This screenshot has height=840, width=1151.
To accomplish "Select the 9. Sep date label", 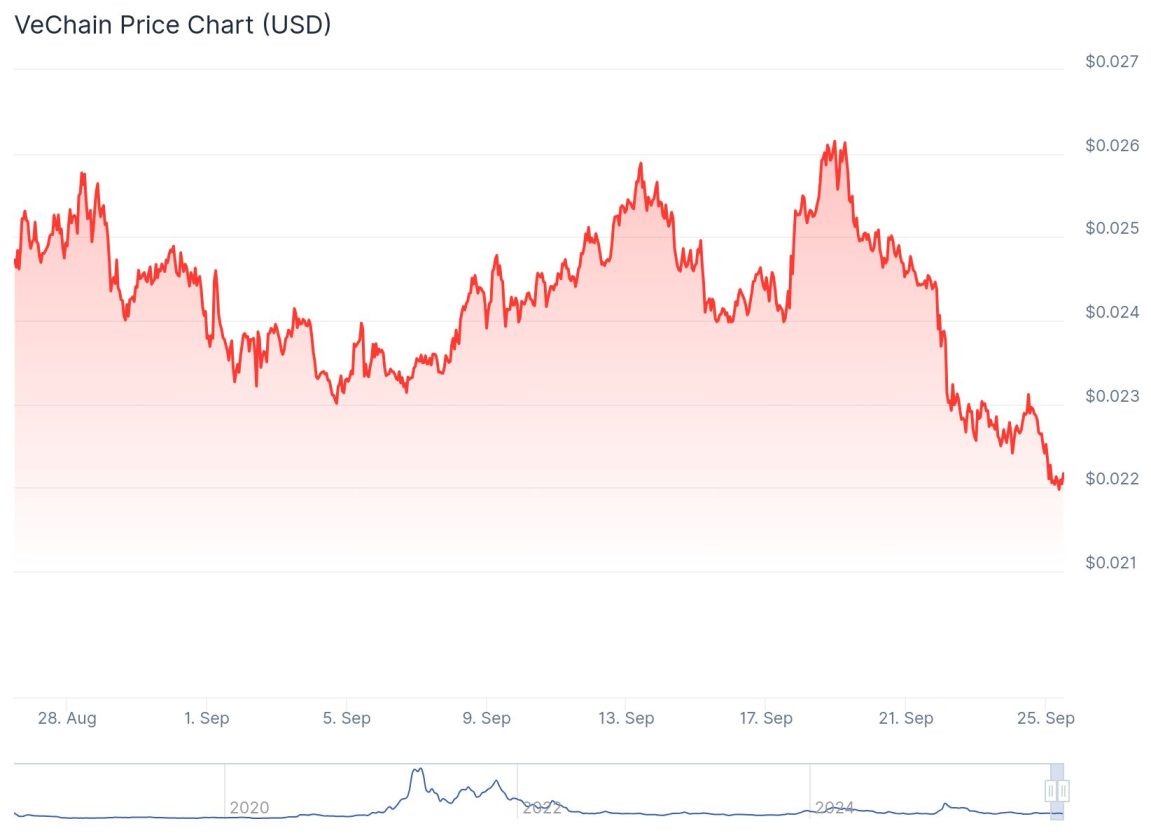I will click(x=487, y=718).
